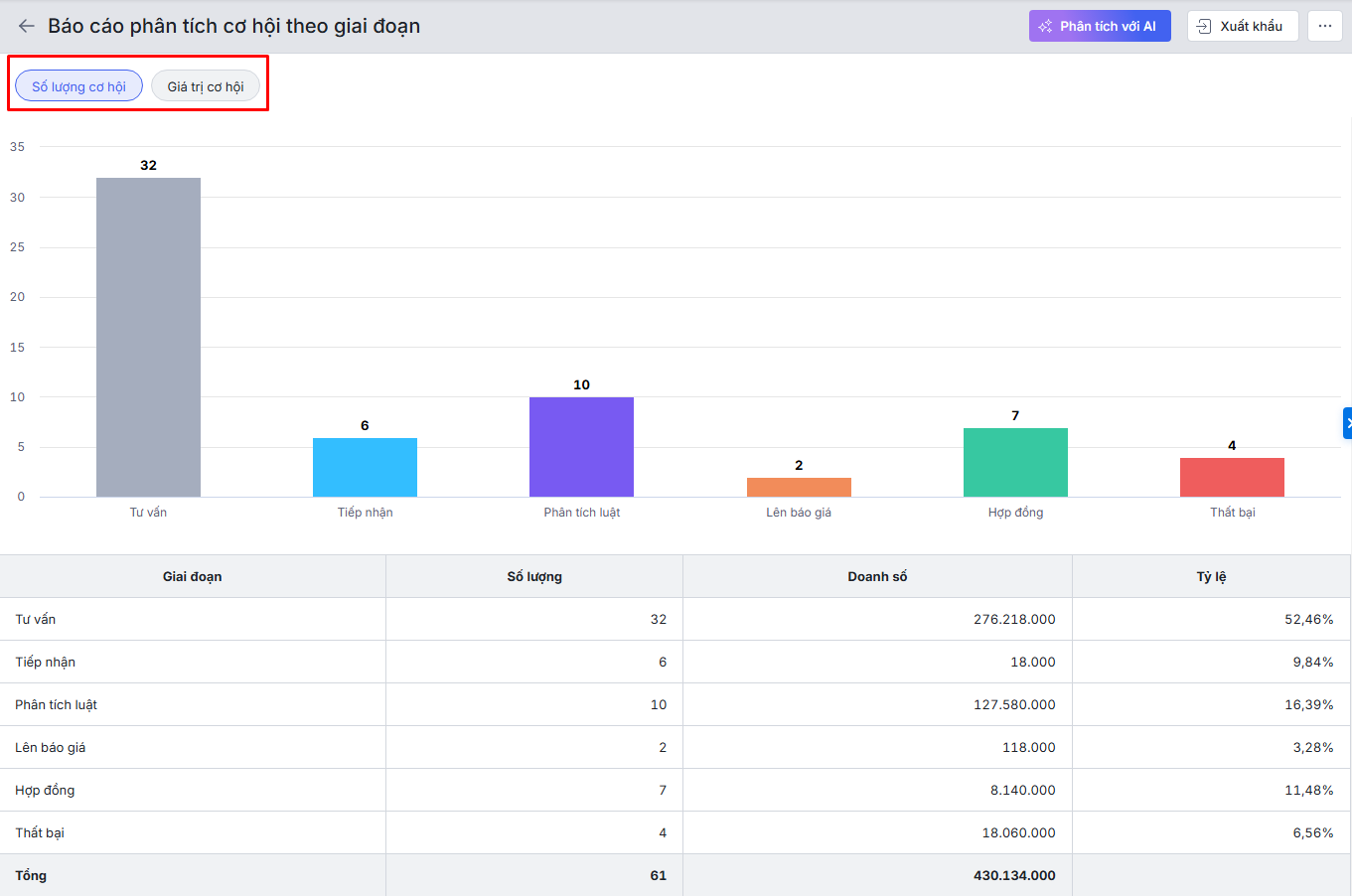Click the red Thất bại bar
The width and height of the screenshot is (1352, 896).
tap(1232, 477)
